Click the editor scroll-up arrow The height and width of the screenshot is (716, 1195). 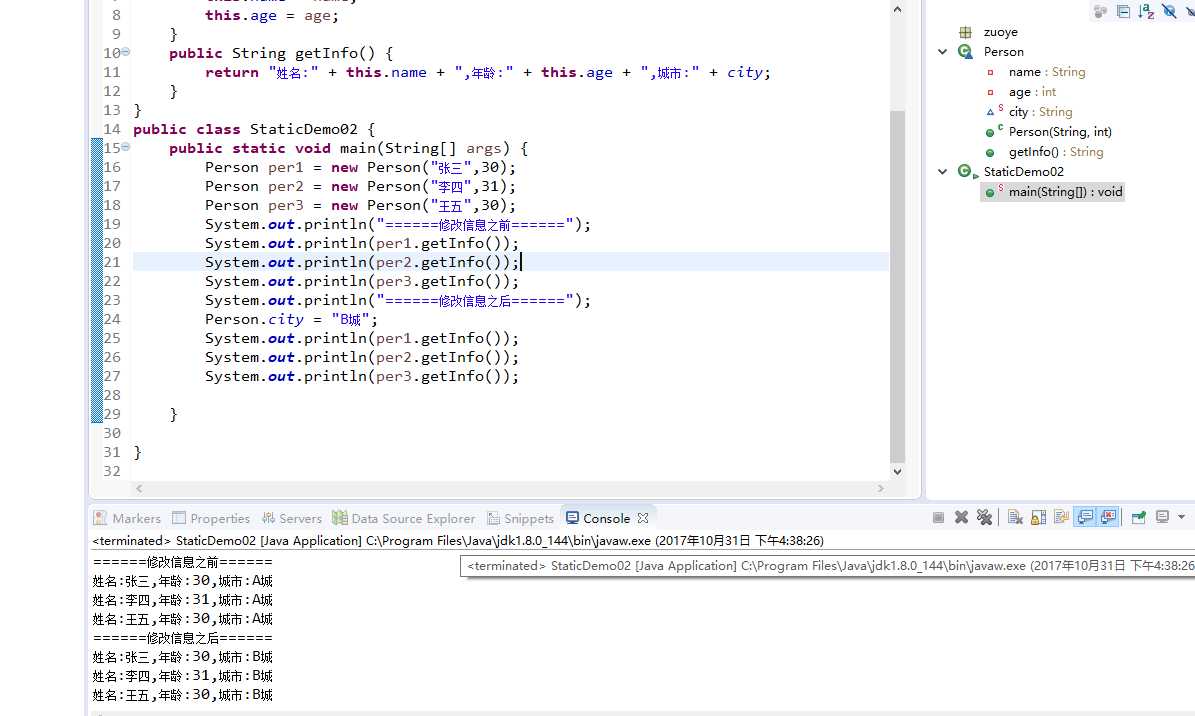coord(897,10)
